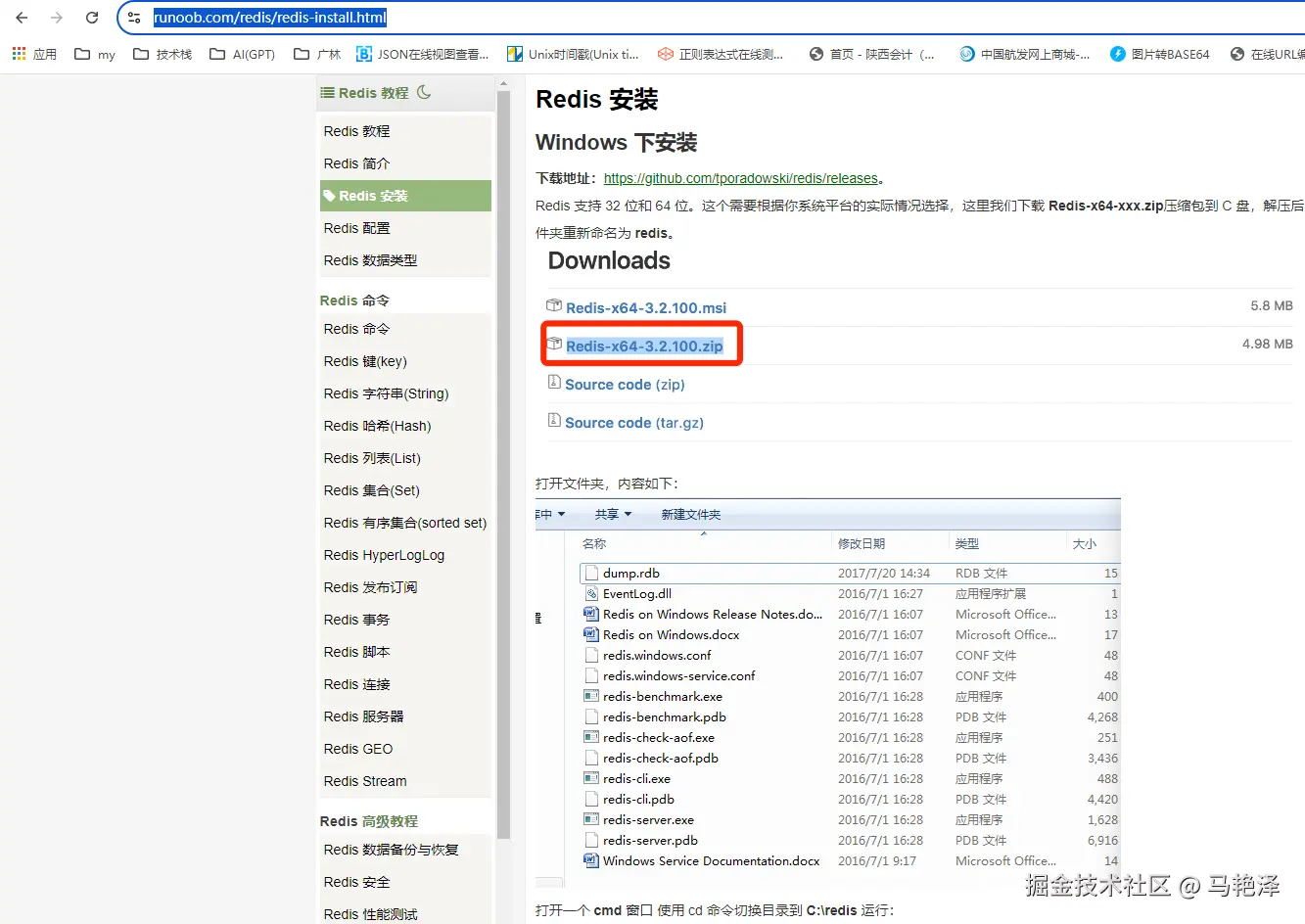Open the JSON在线视图查看 bookmark
Viewport: 1305px width, 924px height.
click(423, 55)
